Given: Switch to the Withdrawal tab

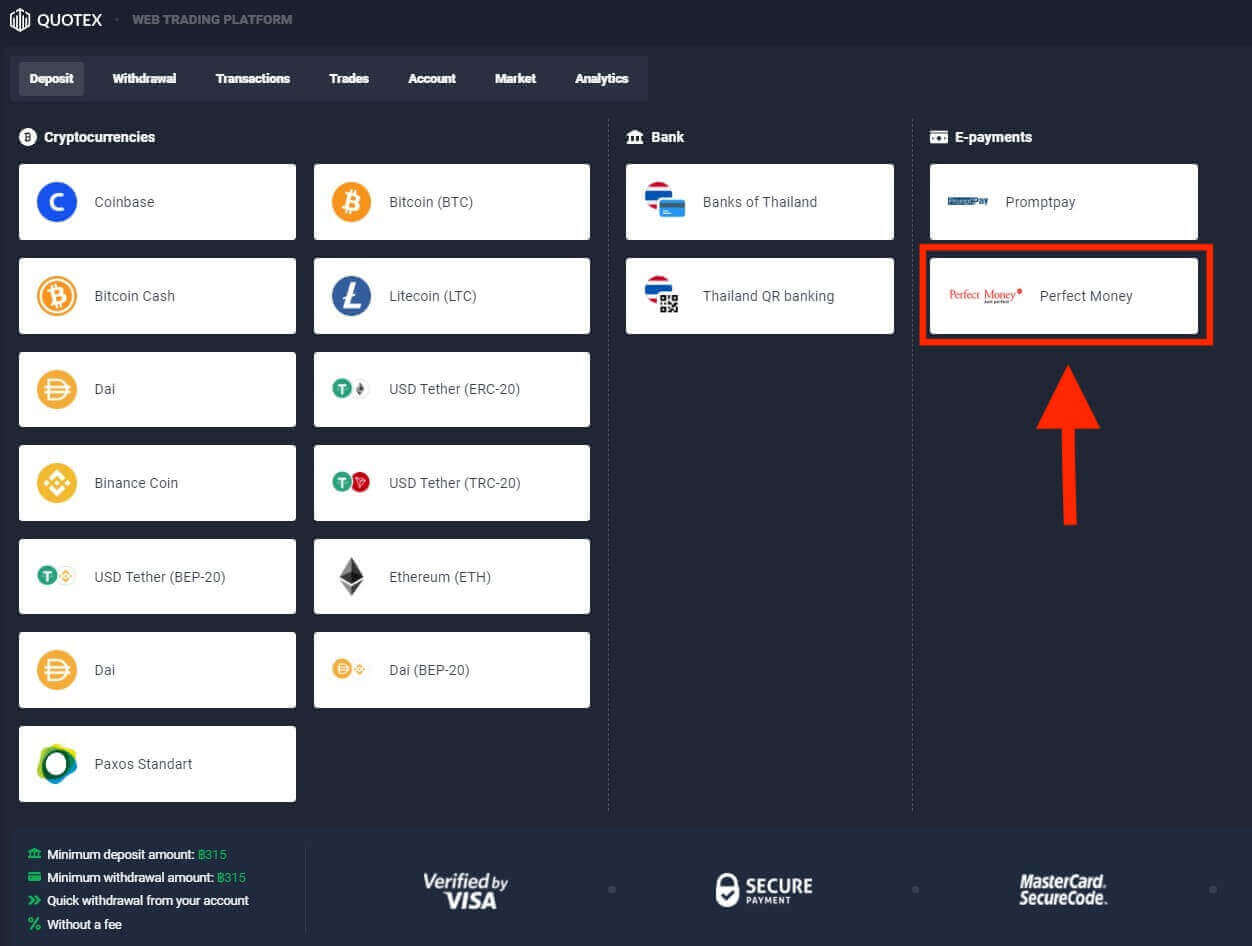Looking at the screenshot, I should click(x=144, y=79).
